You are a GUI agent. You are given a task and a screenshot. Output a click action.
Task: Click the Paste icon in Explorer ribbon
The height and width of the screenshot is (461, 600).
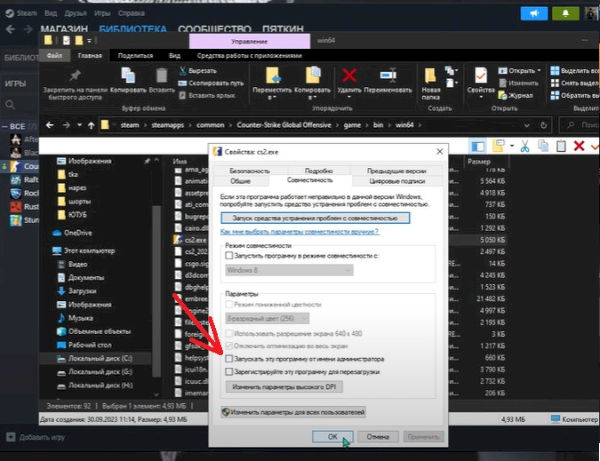(x=161, y=75)
